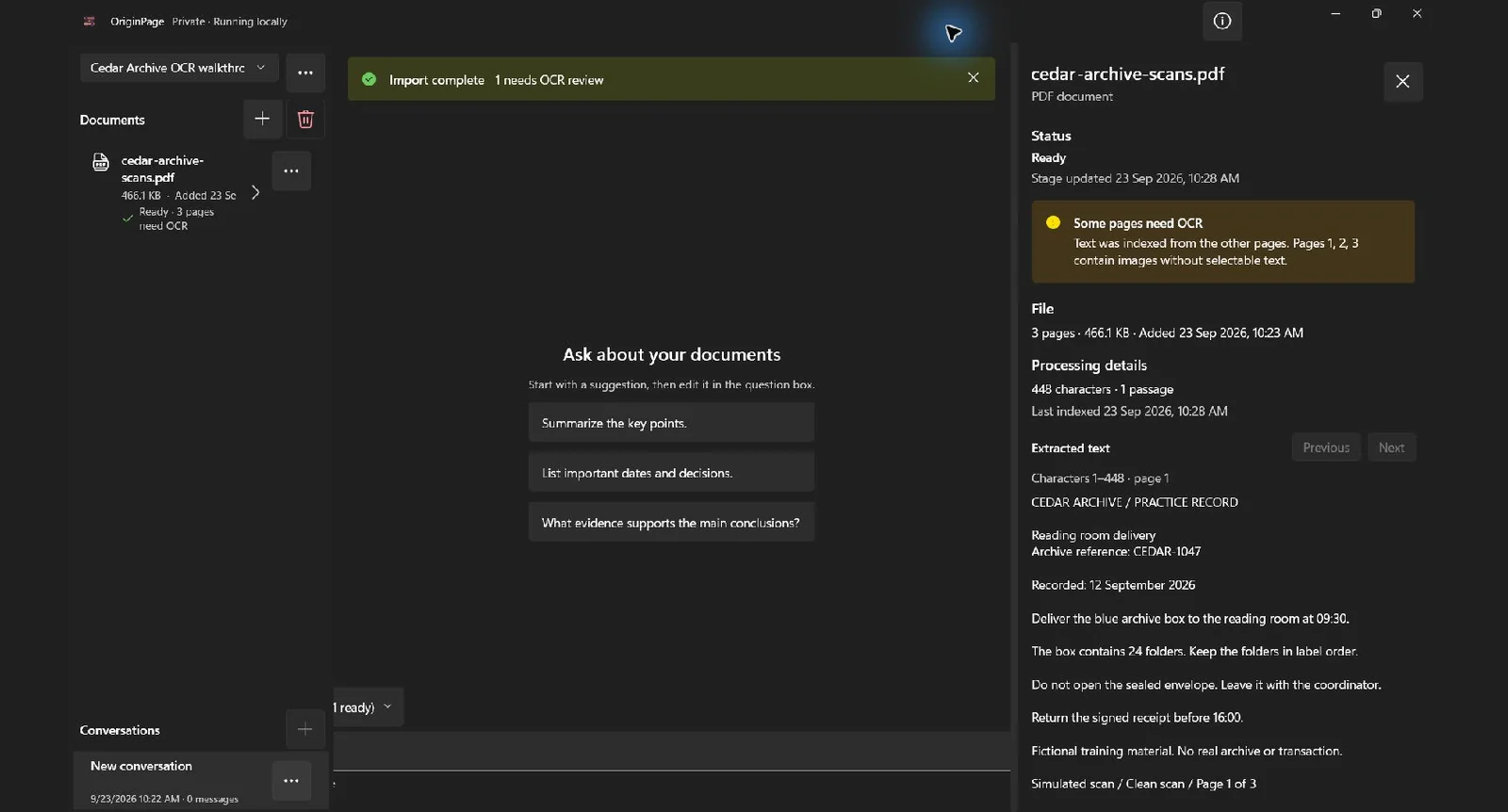Click '1 needs OCR review' banner text

[x=549, y=80]
